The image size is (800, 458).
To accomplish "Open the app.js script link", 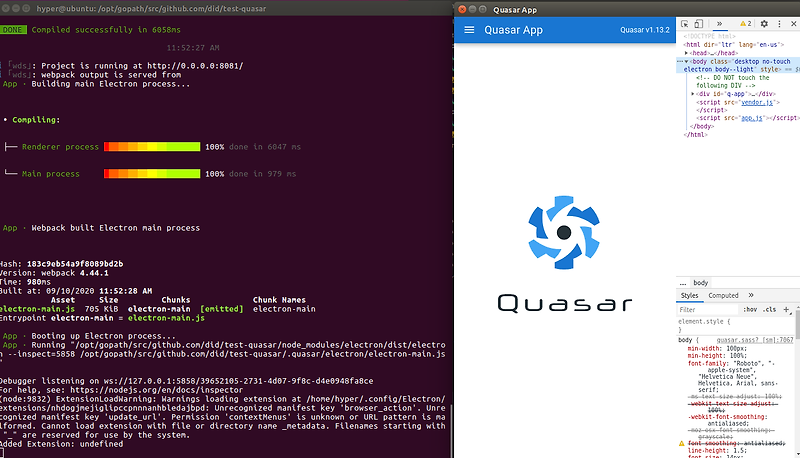I will tap(752, 118).
